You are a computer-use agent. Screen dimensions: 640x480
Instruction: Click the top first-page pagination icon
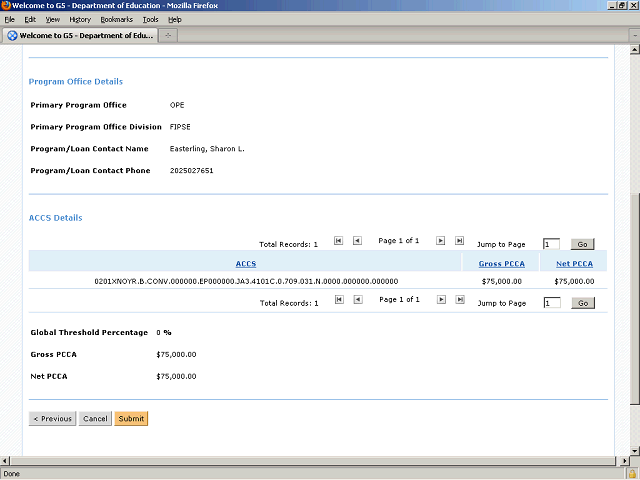click(339, 241)
